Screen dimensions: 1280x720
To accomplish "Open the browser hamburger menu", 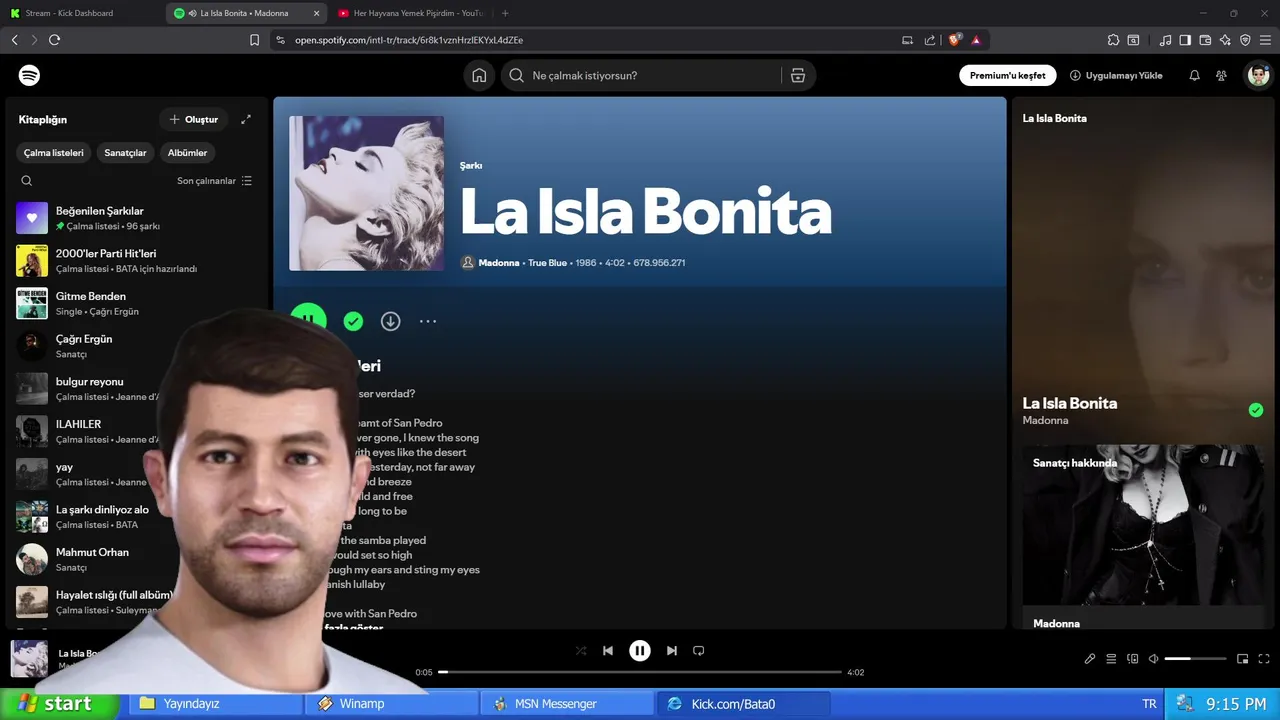I will point(1265,40).
